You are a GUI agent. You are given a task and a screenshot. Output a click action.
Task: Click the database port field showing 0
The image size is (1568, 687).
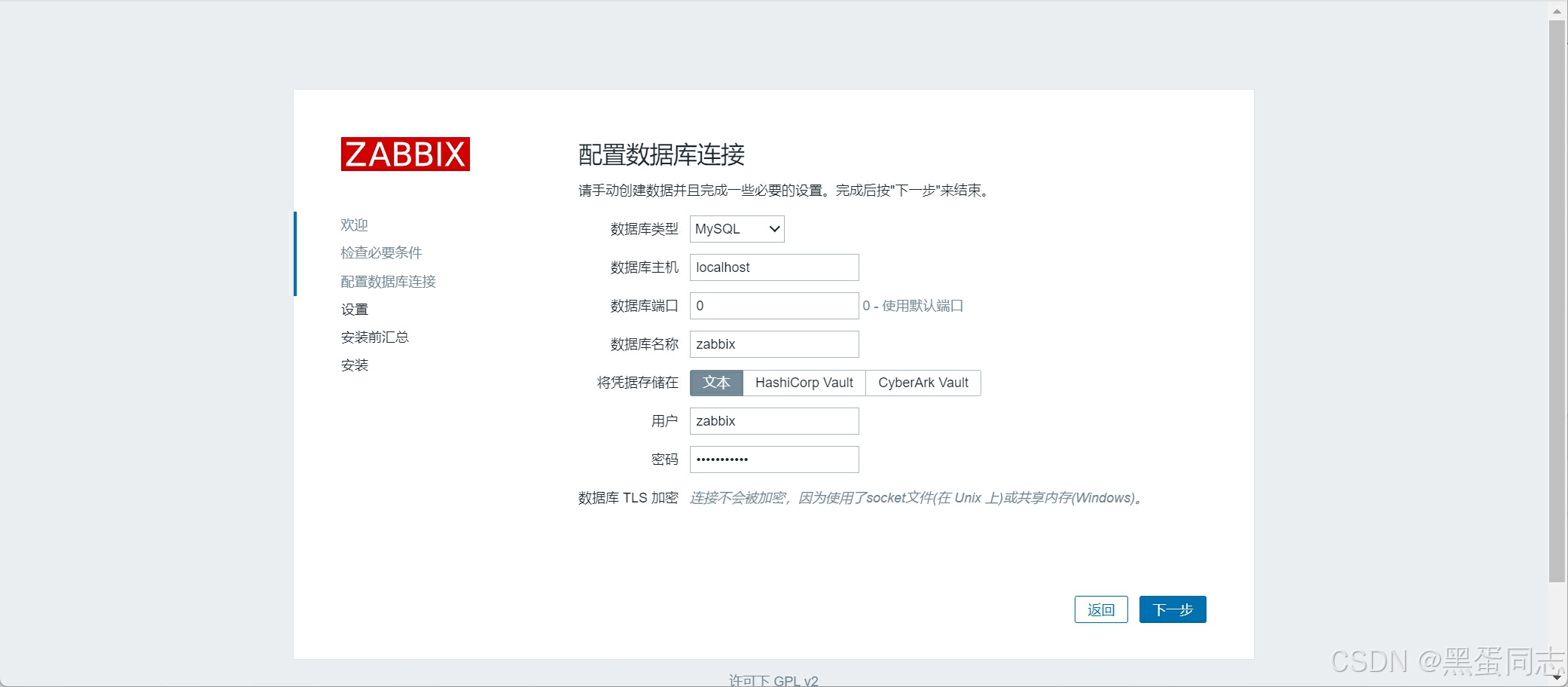(x=774, y=306)
